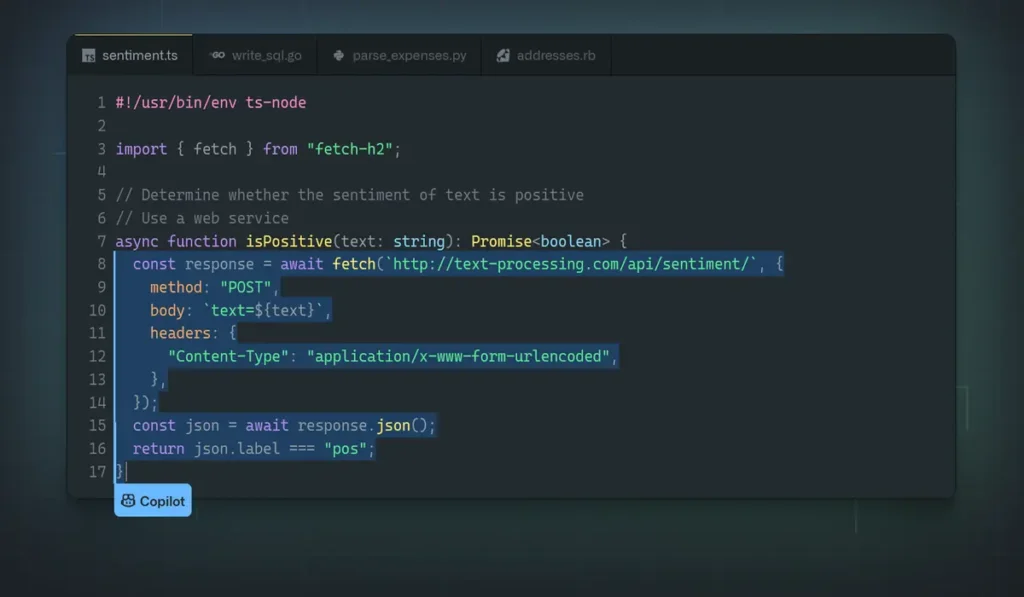Open the write_sql.go tab
The height and width of the screenshot is (597, 1024).
point(255,56)
